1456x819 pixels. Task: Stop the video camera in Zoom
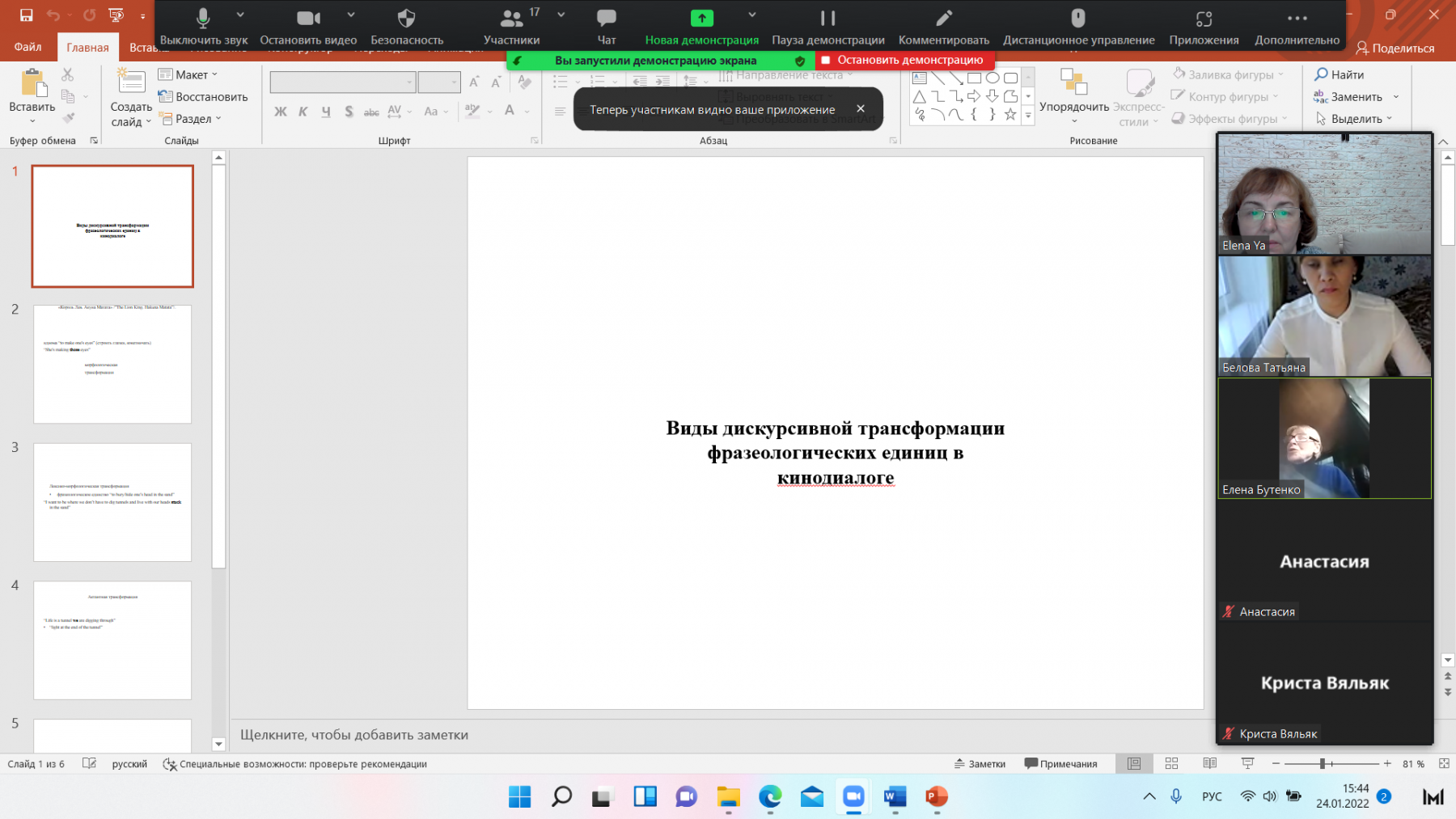pyautogui.click(x=308, y=26)
